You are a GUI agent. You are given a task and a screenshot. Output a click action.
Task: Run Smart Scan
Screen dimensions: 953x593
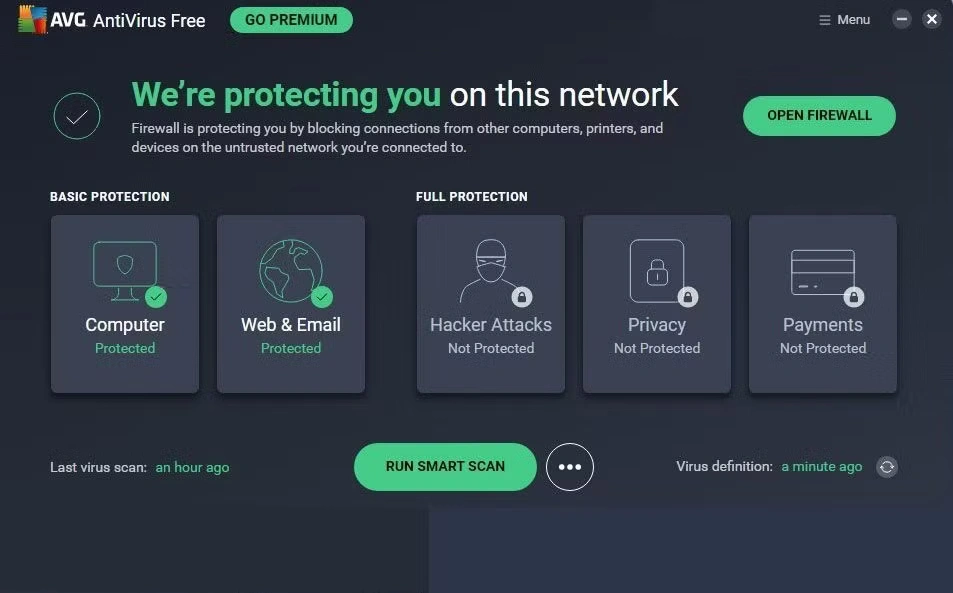445,467
